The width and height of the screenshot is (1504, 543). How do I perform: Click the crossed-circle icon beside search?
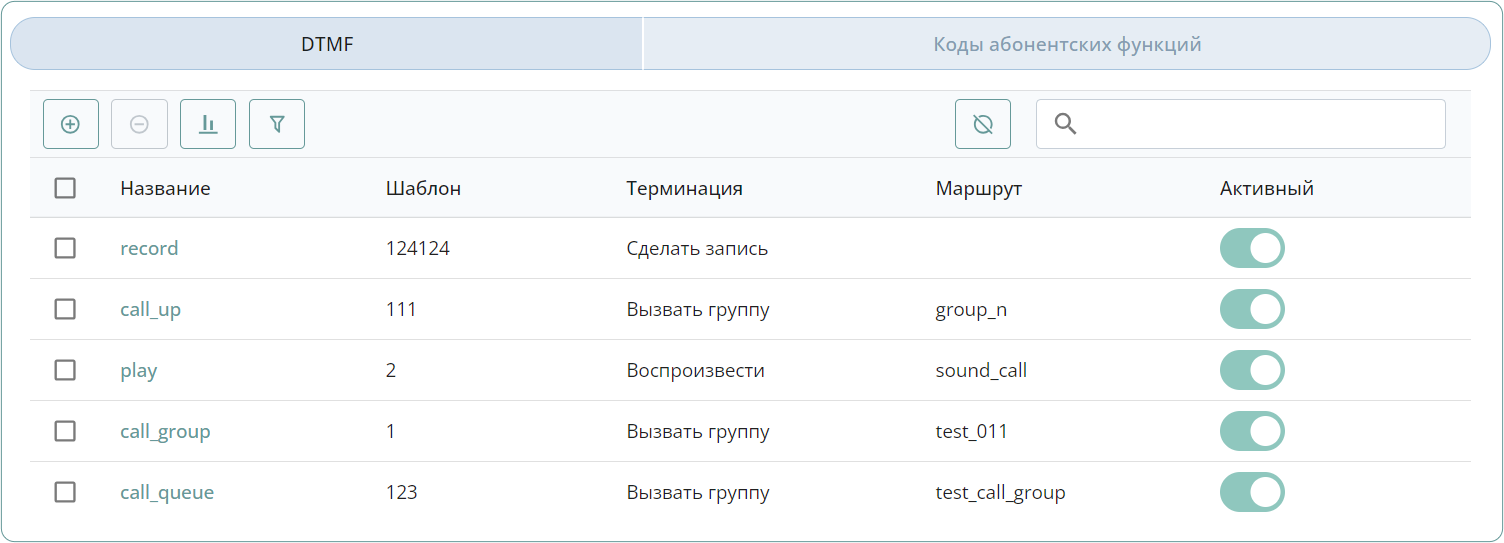click(x=983, y=124)
